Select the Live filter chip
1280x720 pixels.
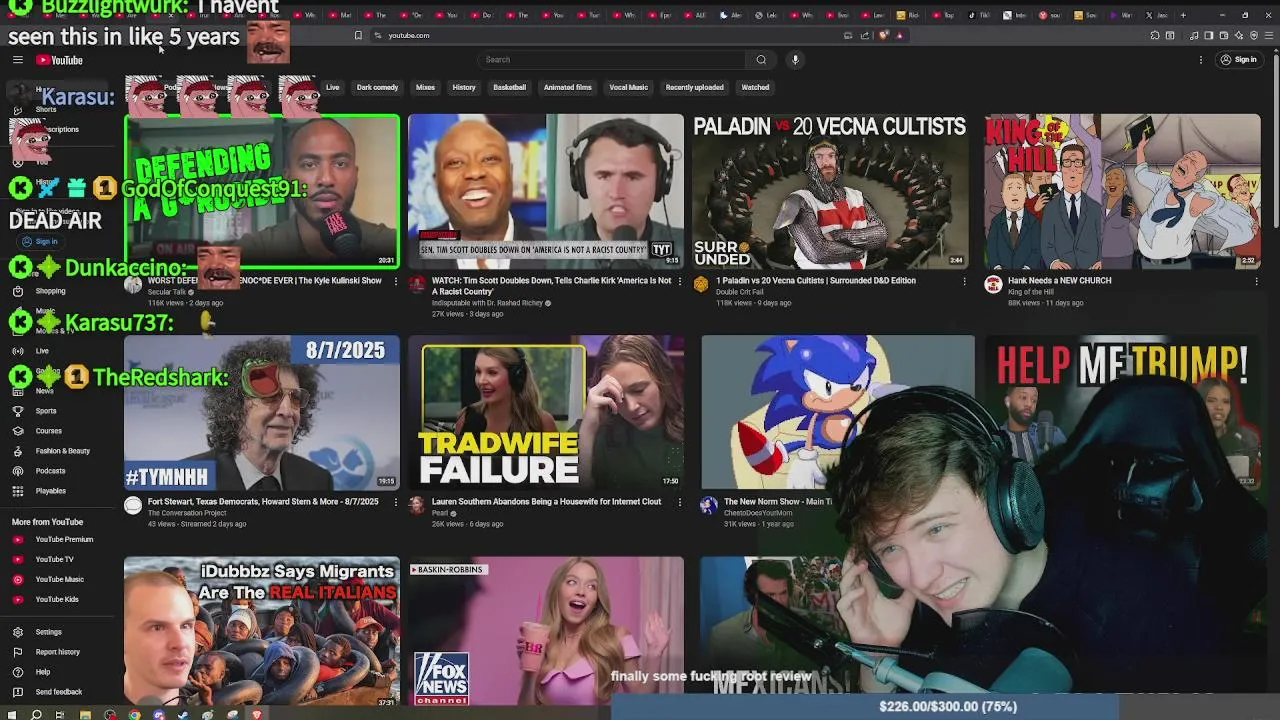332,87
